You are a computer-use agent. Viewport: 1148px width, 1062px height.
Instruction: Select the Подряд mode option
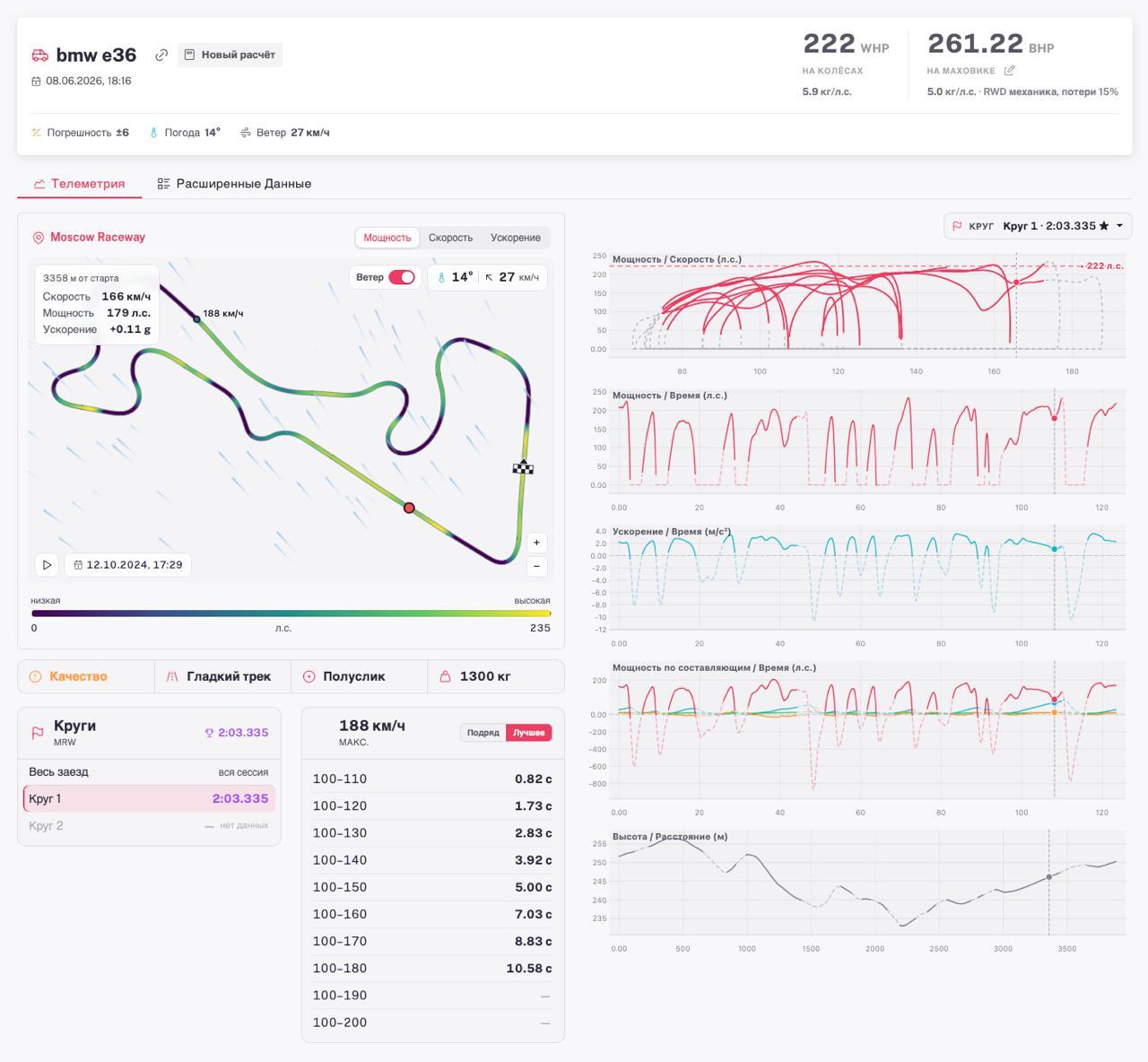click(x=483, y=733)
